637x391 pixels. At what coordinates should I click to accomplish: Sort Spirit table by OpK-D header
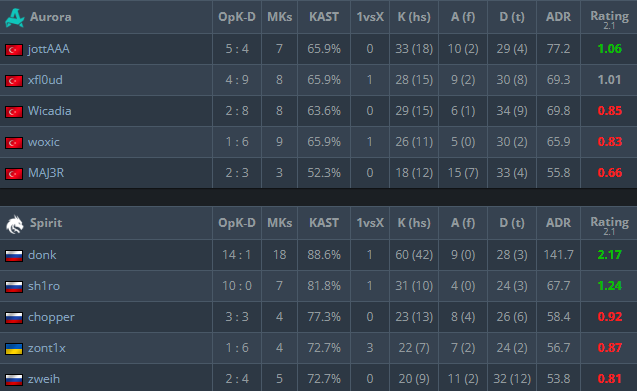(237, 223)
